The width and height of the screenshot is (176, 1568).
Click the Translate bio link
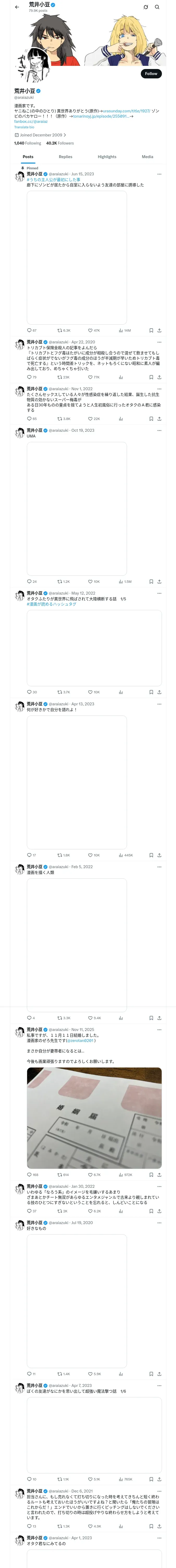[x=24, y=127]
